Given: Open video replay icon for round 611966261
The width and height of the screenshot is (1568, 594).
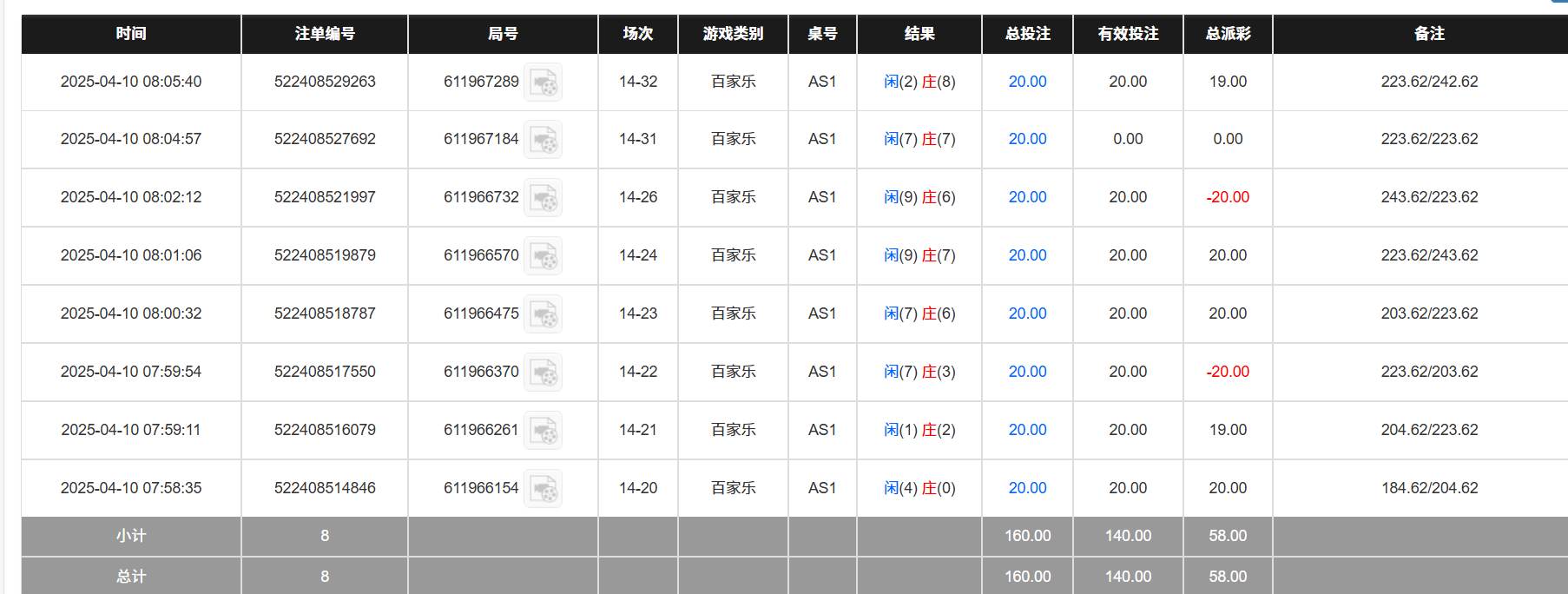Looking at the screenshot, I should click(543, 431).
